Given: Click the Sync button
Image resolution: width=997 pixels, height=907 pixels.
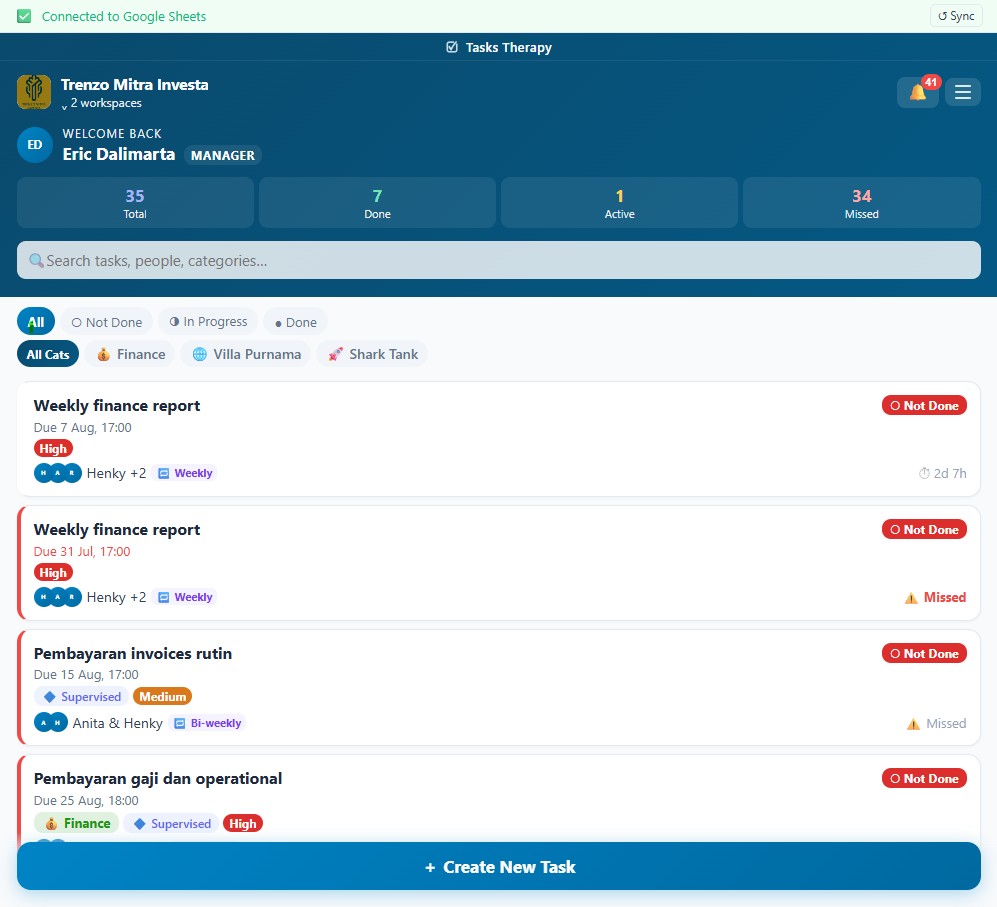Looking at the screenshot, I should pos(956,16).
